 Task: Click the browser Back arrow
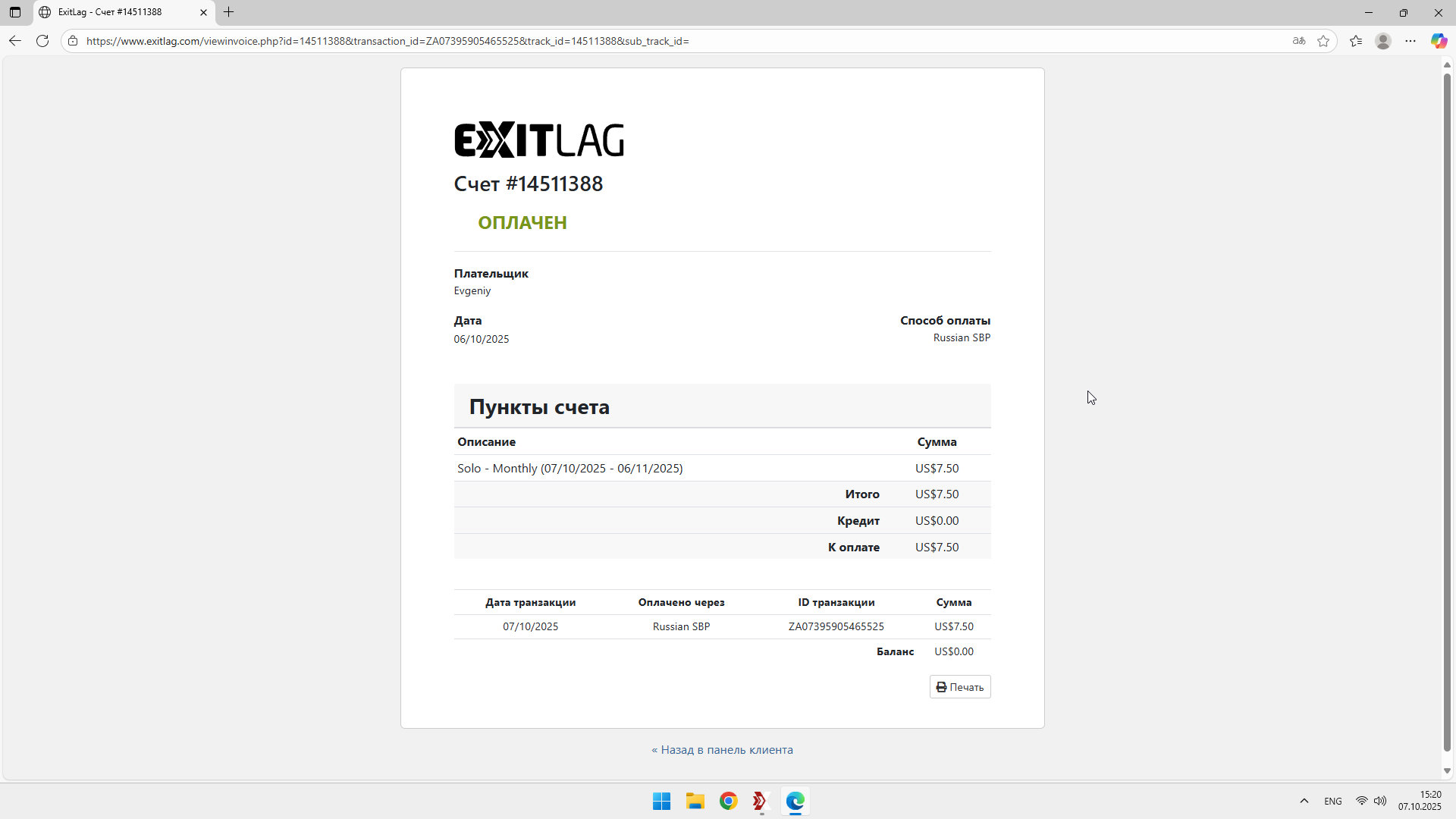(x=15, y=41)
